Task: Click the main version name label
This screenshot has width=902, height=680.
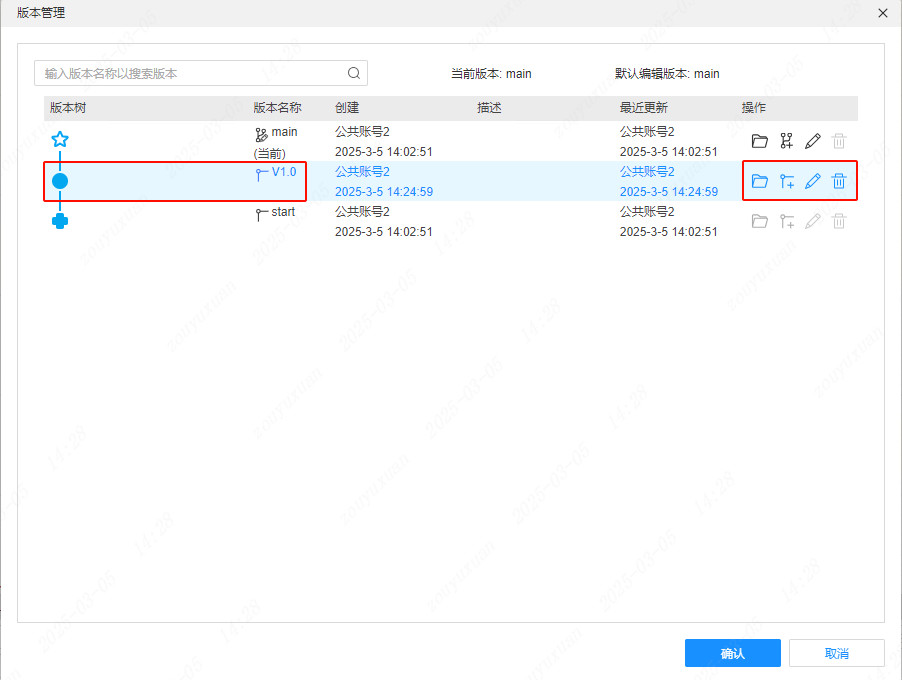Action: tap(284, 131)
